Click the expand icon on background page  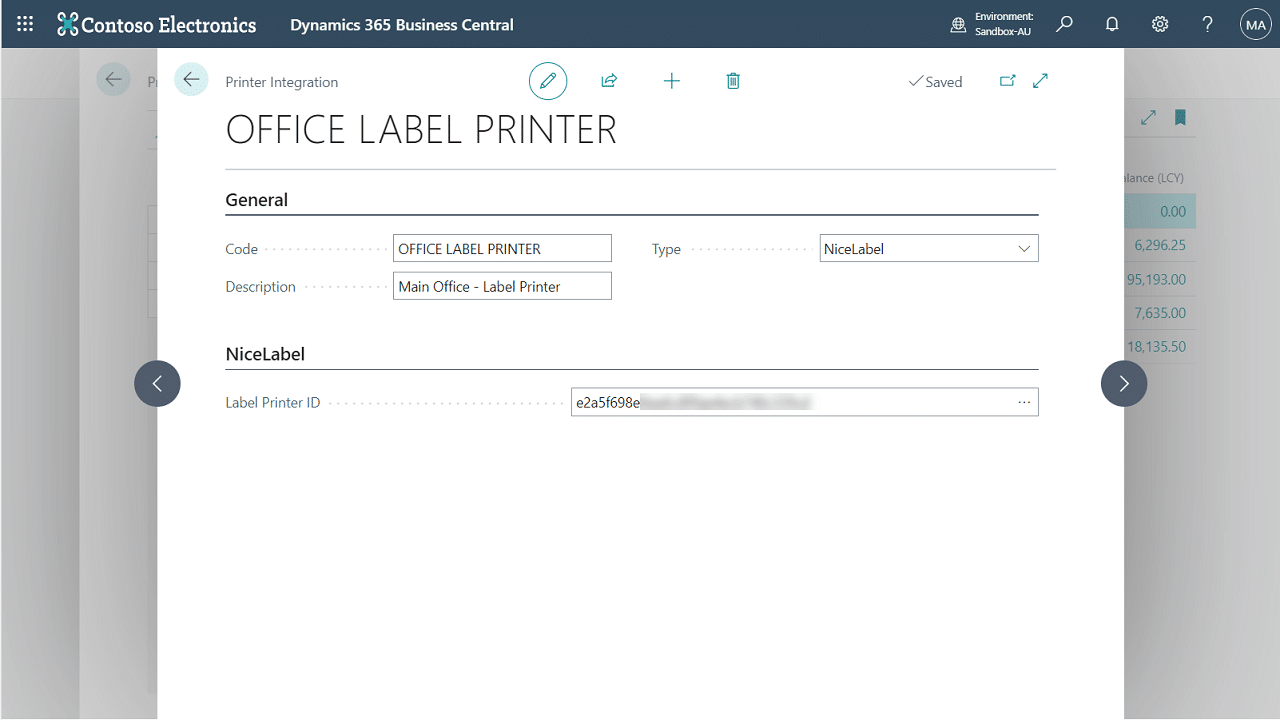tap(1148, 118)
